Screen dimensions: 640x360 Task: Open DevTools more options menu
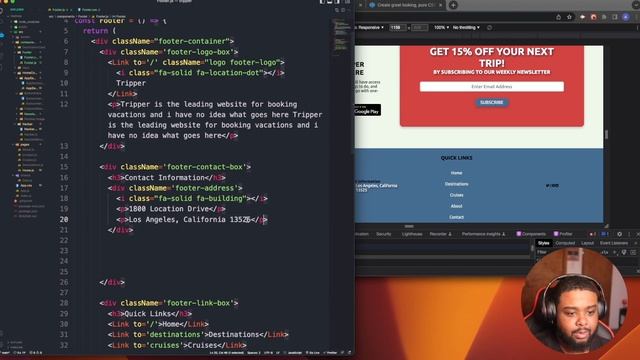point(629,234)
